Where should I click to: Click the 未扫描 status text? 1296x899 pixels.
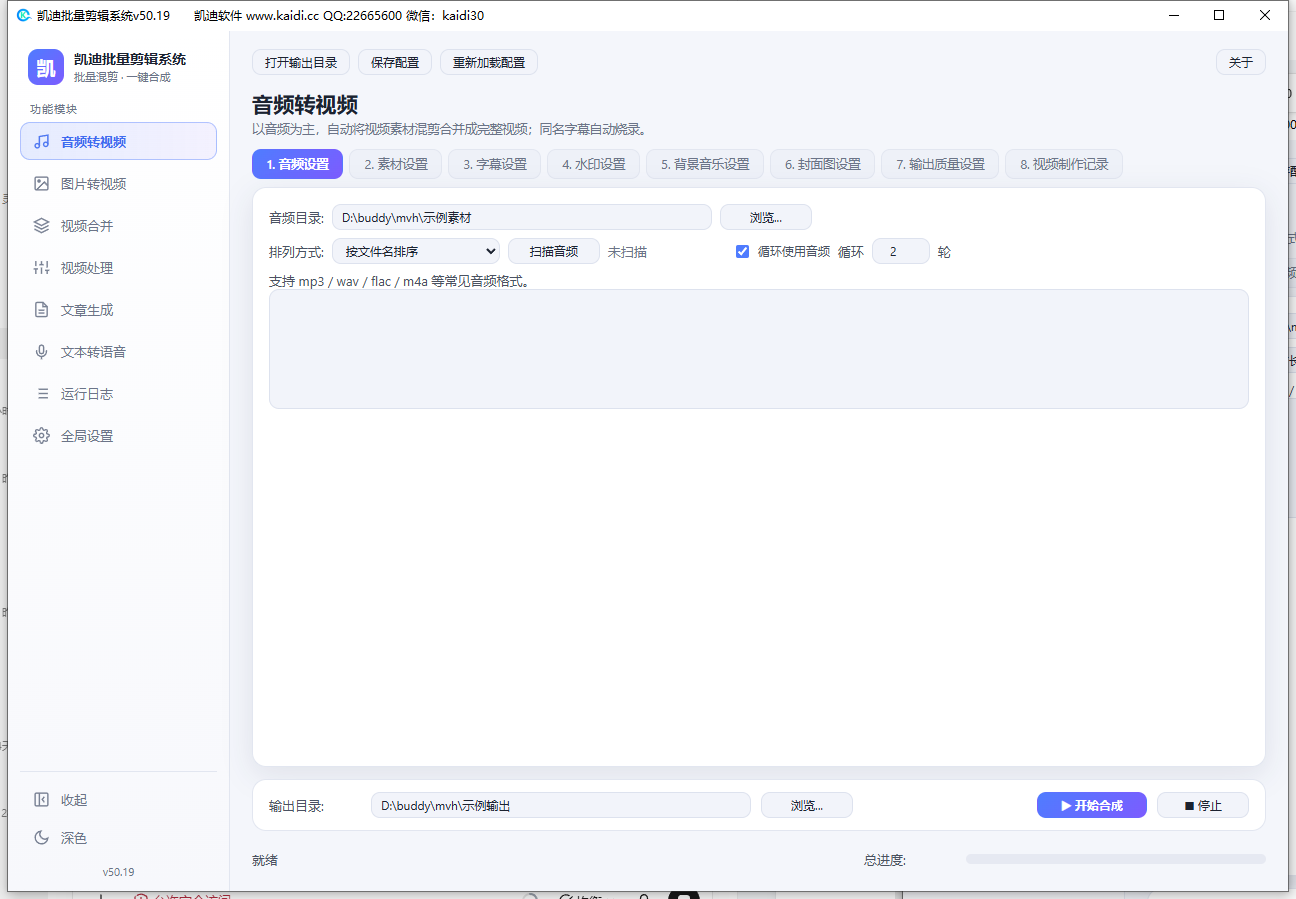click(627, 252)
